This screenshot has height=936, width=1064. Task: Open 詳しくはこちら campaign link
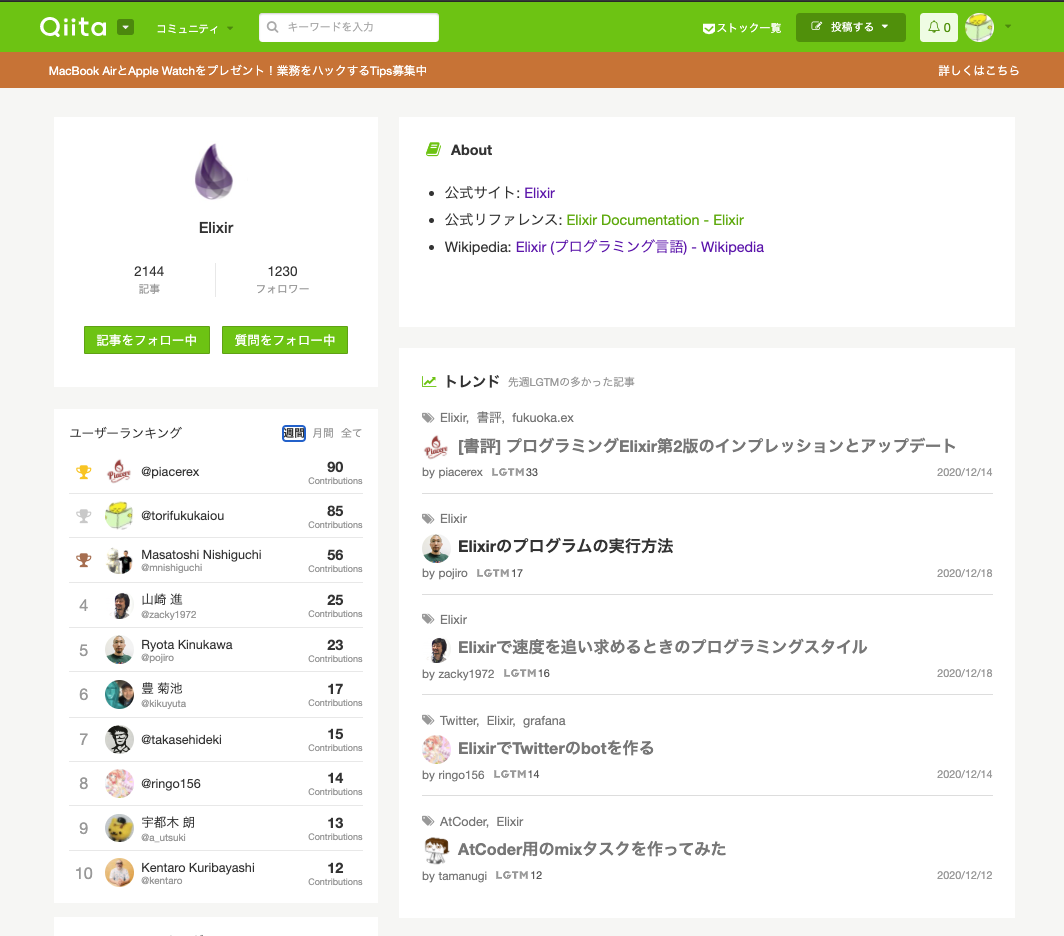(979, 70)
